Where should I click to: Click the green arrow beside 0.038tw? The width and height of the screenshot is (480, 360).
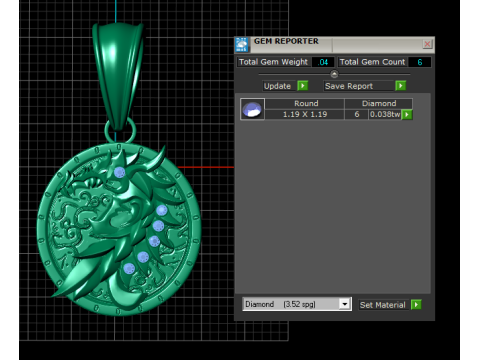coord(407,114)
